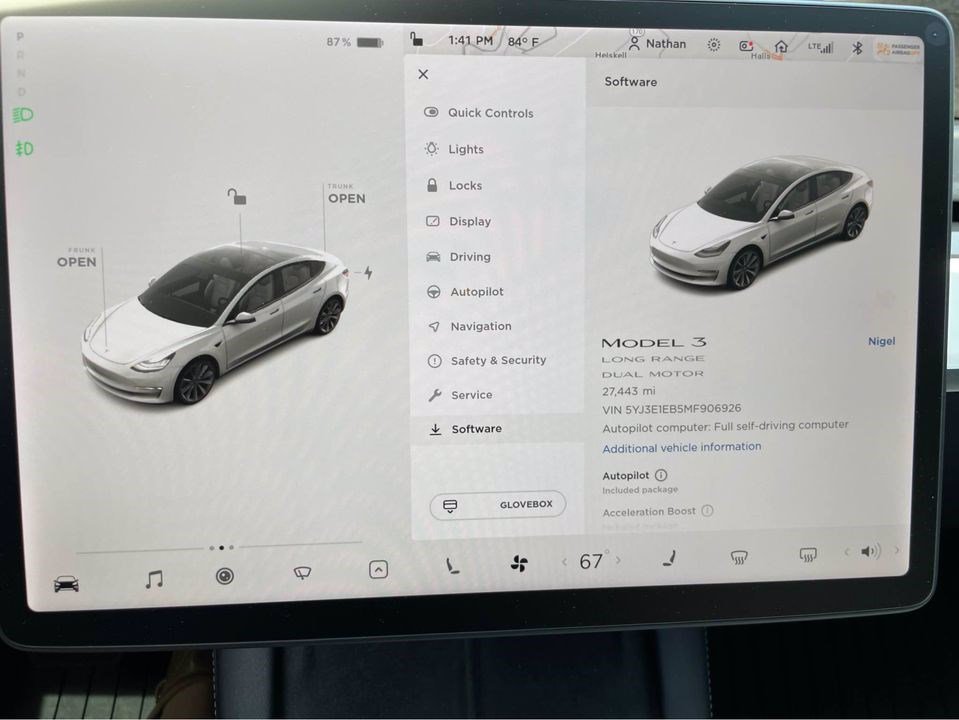The image size is (959, 720).
Task: Open the fan climate control icon
Action: [x=519, y=564]
